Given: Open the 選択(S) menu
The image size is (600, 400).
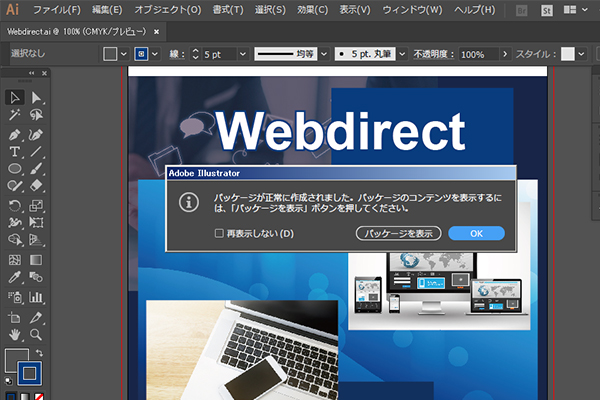Looking at the screenshot, I should [270, 10].
